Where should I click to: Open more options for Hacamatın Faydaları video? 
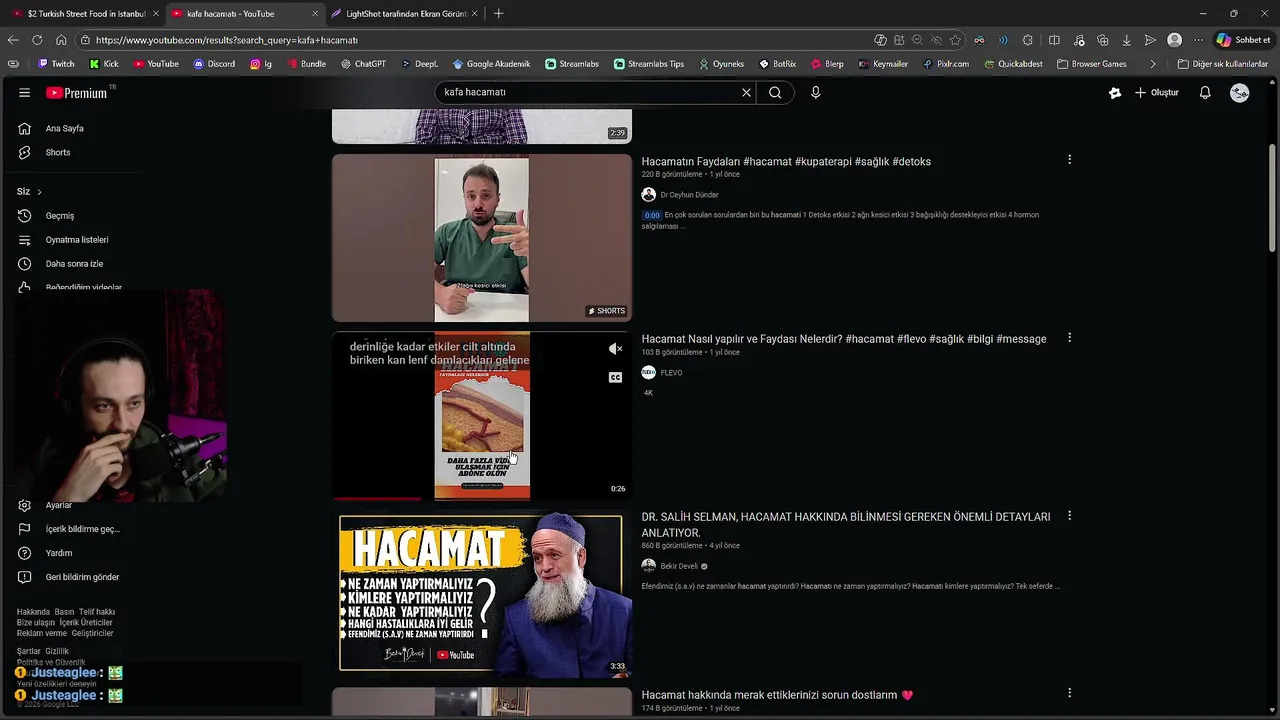[x=1069, y=160]
